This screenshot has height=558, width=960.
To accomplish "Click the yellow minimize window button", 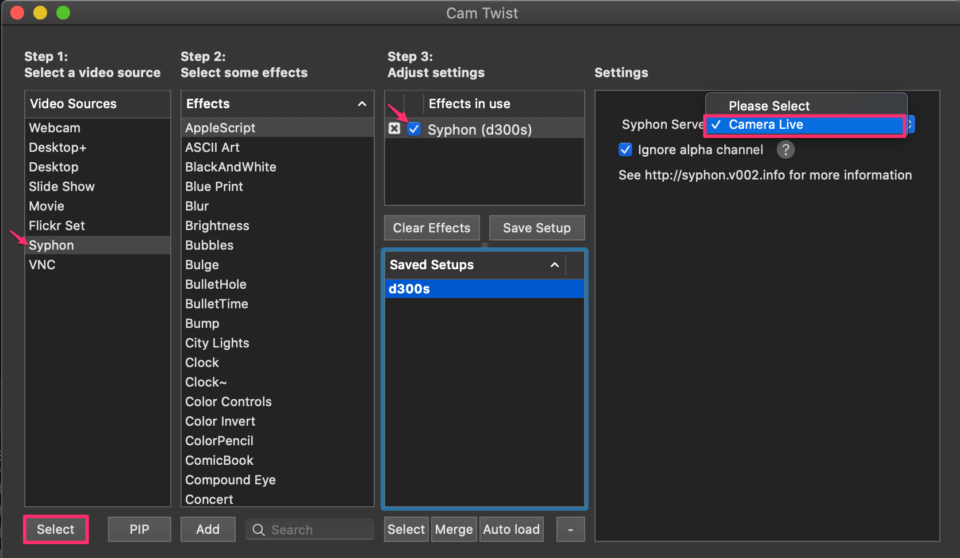I will (x=40, y=13).
